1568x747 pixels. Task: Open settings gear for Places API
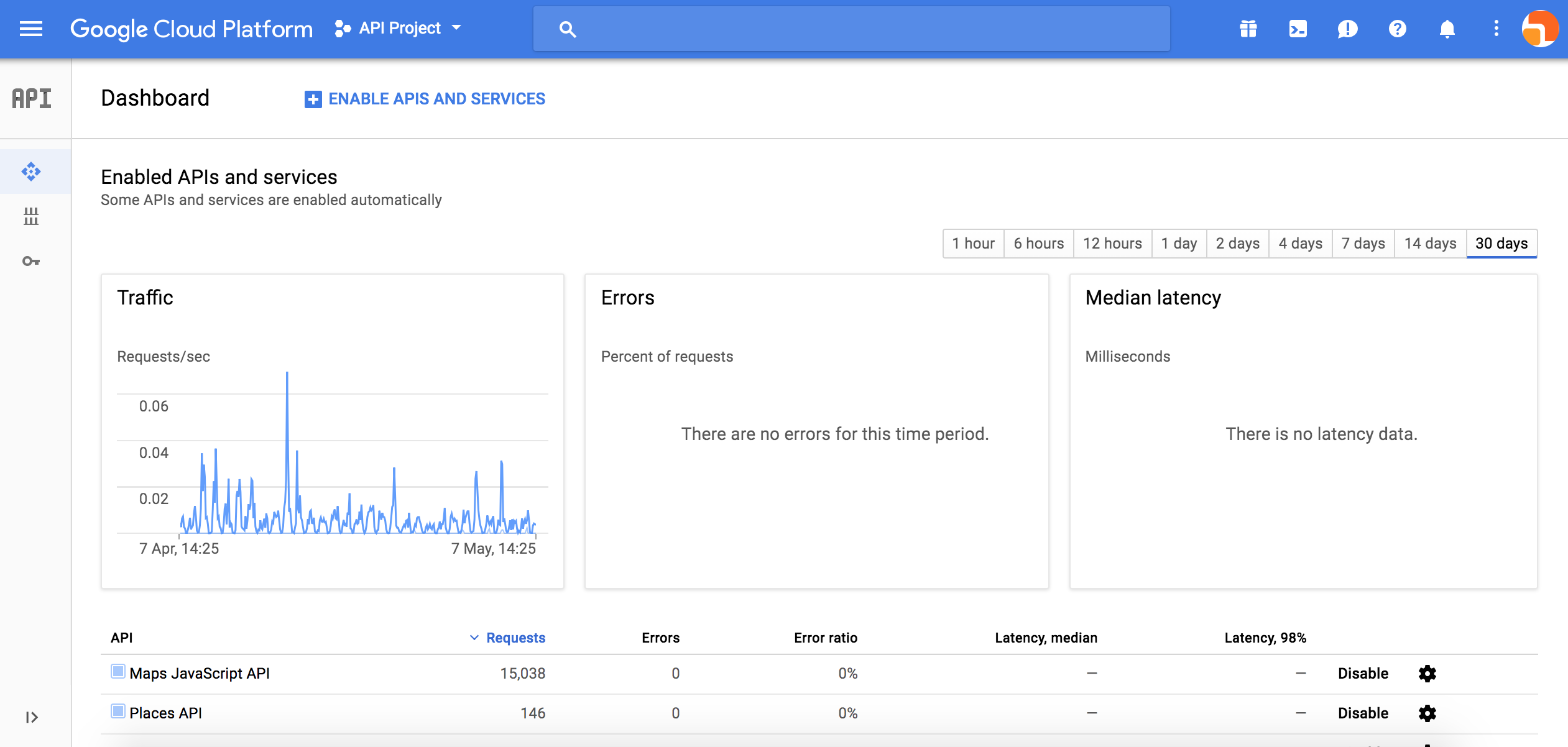[x=1427, y=713]
